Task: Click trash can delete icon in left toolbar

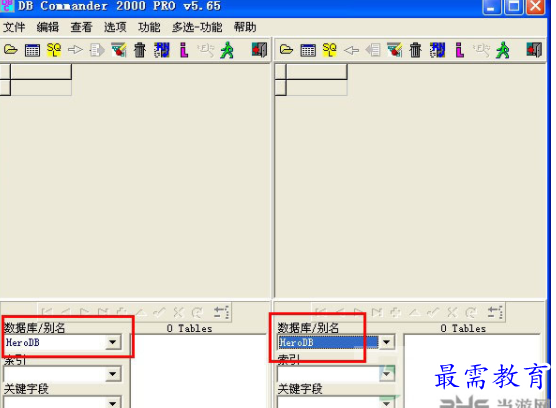Action: (140, 50)
